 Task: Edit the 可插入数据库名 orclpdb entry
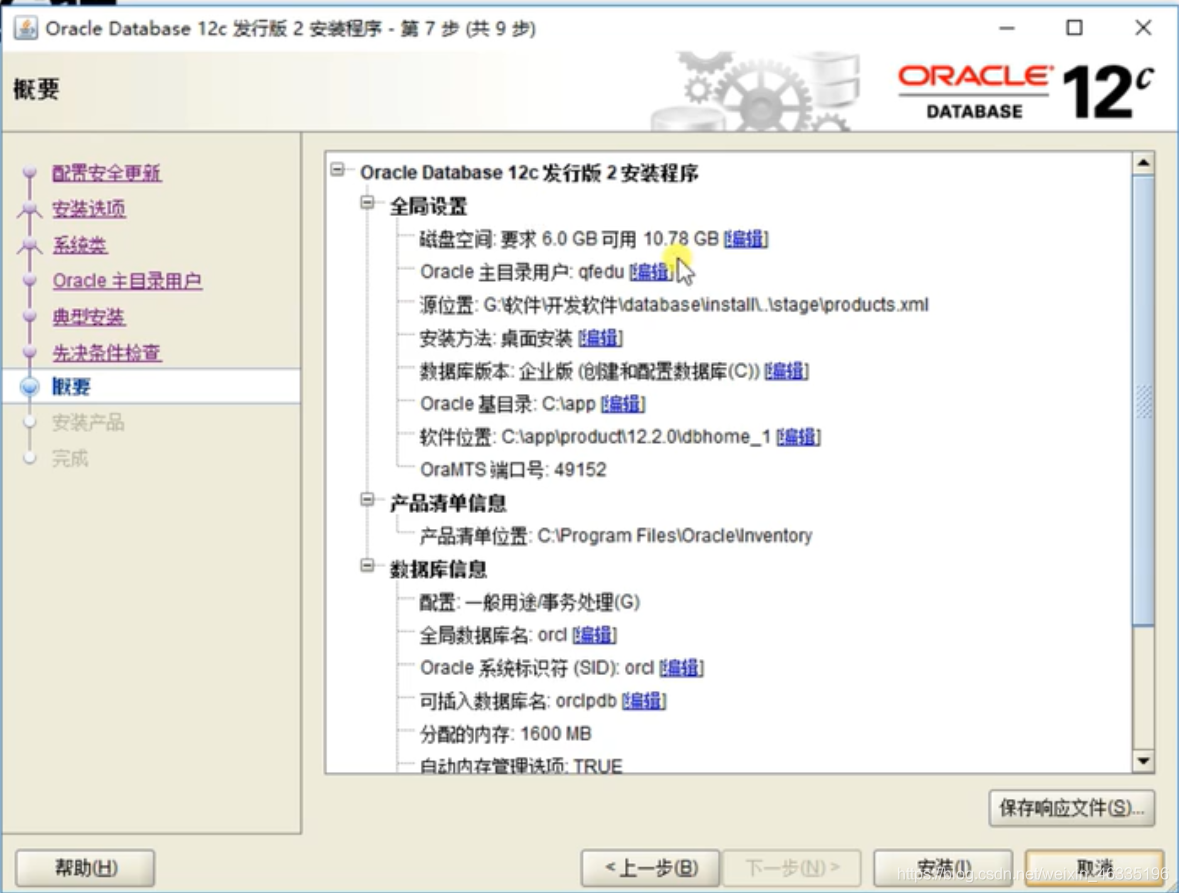(x=644, y=701)
